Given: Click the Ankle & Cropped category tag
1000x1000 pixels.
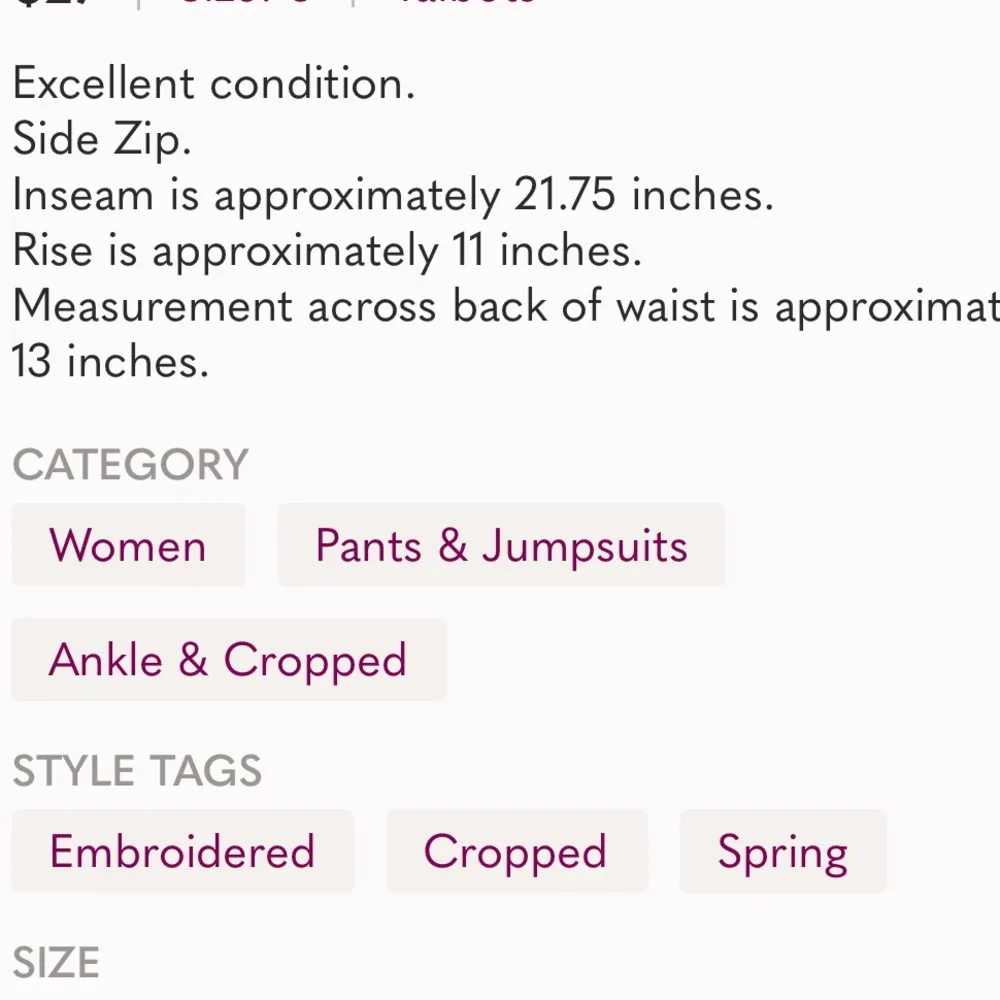Looking at the screenshot, I should [x=228, y=659].
